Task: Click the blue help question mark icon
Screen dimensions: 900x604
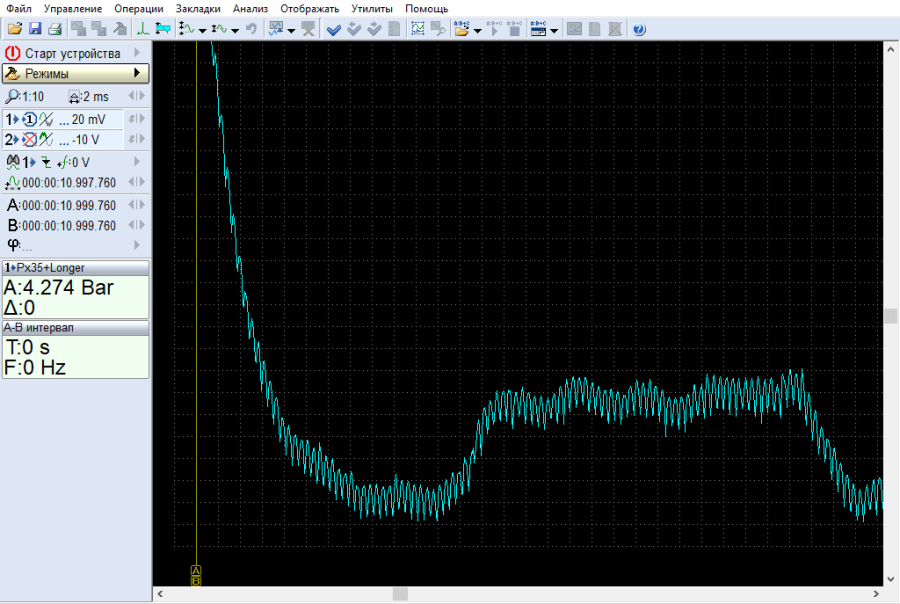Action: [x=639, y=29]
